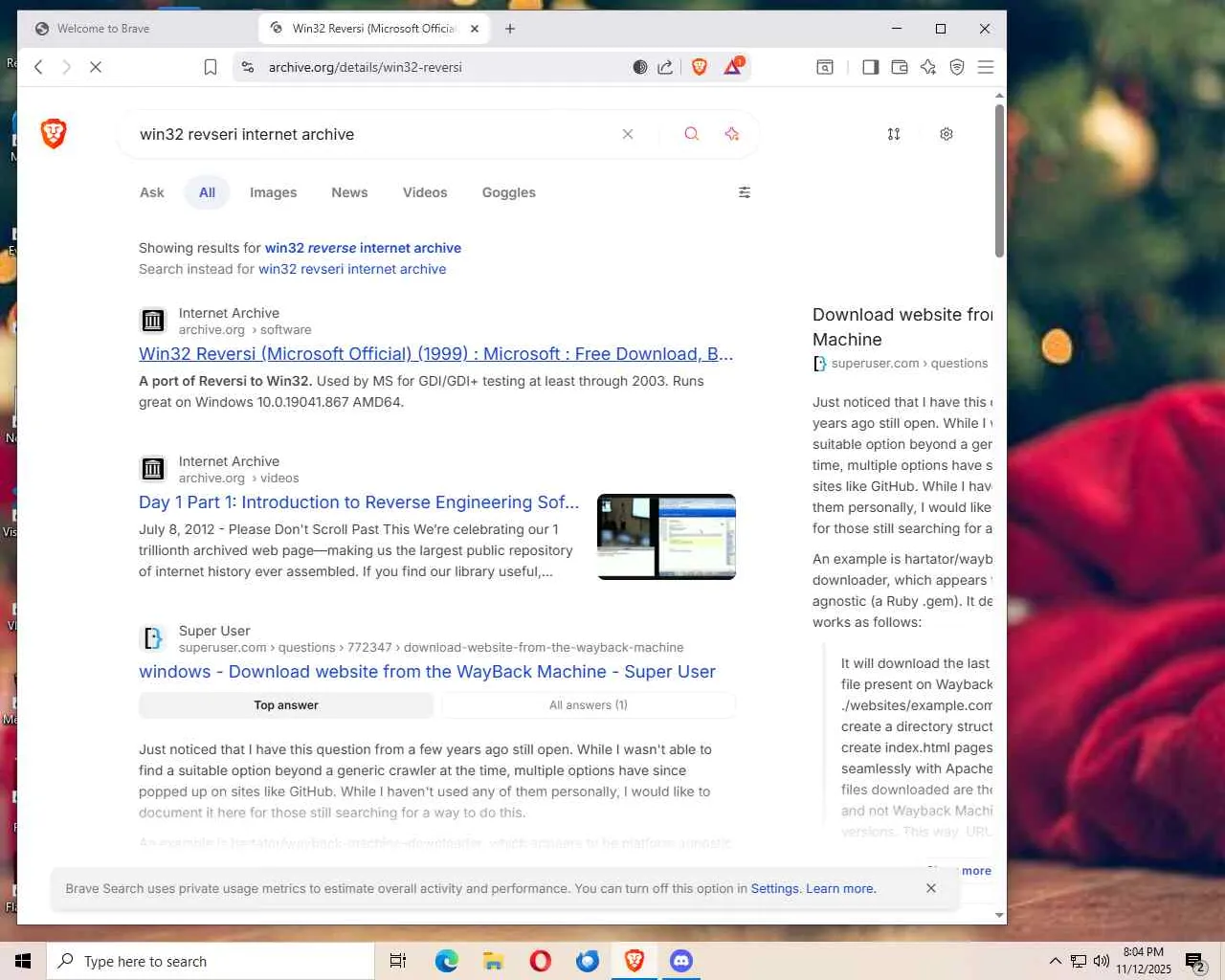1225x980 pixels.
Task: Open Brave Shields panel
Action: (700, 67)
